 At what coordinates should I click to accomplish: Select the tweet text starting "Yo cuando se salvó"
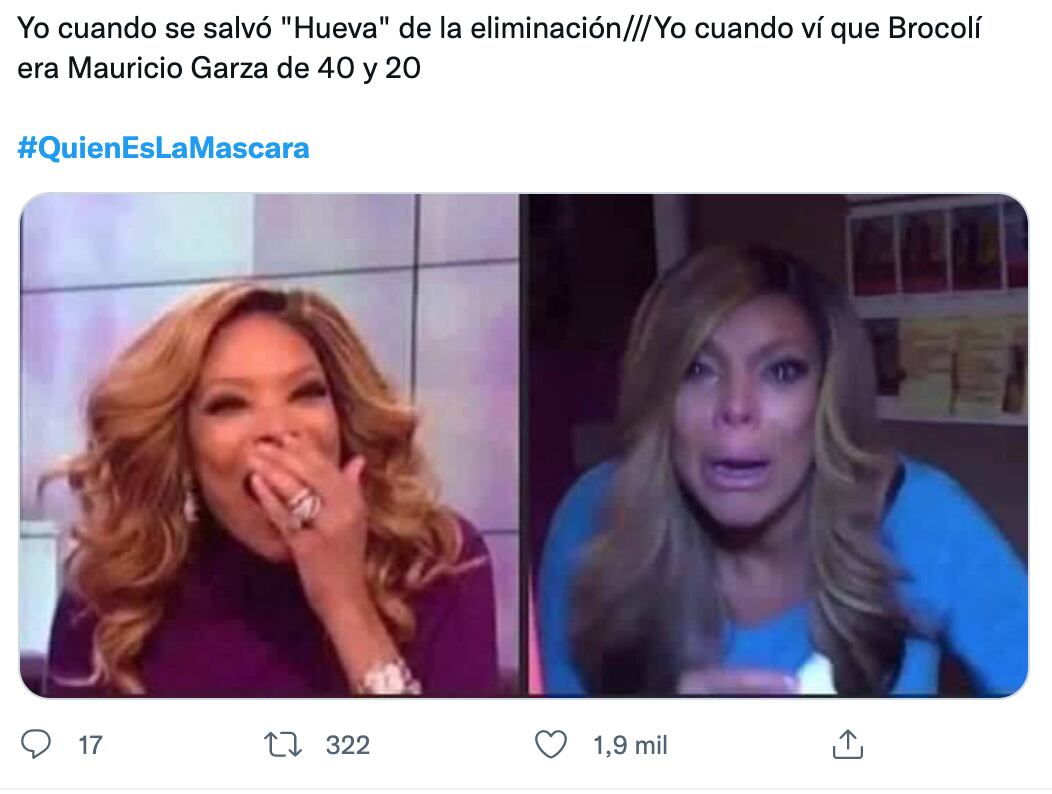pyautogui.click(x=499, y=48)
